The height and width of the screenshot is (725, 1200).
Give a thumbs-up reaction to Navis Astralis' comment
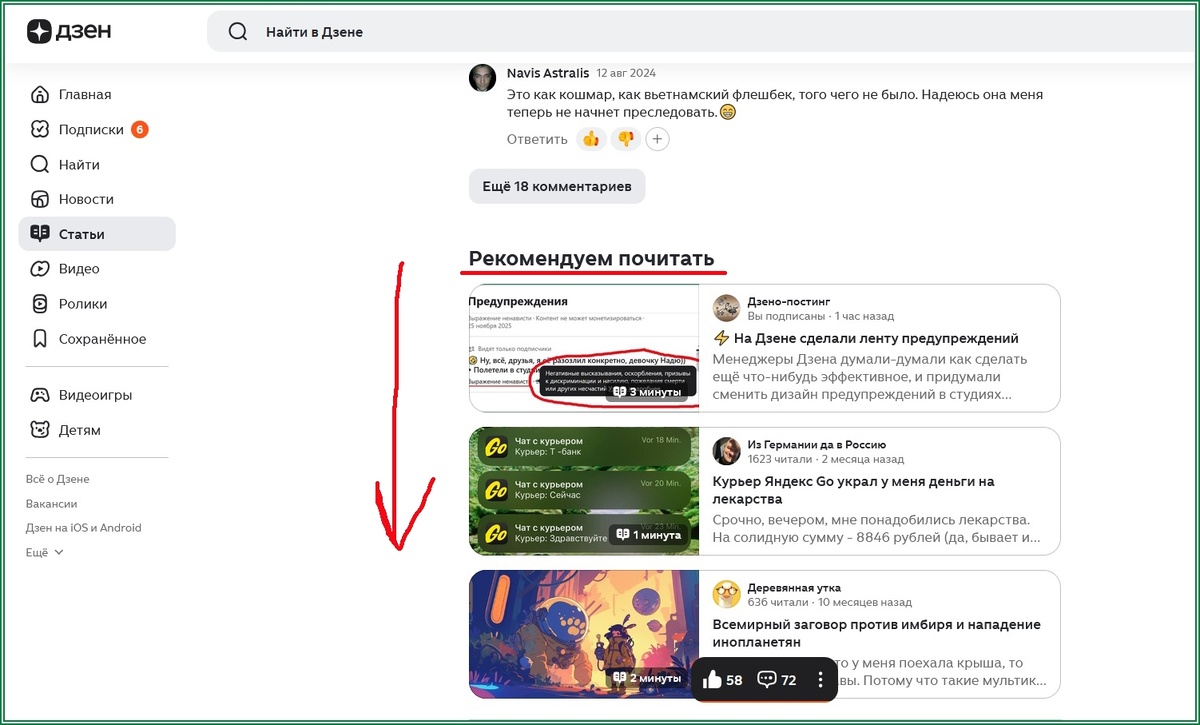click(x=591, y=139)
